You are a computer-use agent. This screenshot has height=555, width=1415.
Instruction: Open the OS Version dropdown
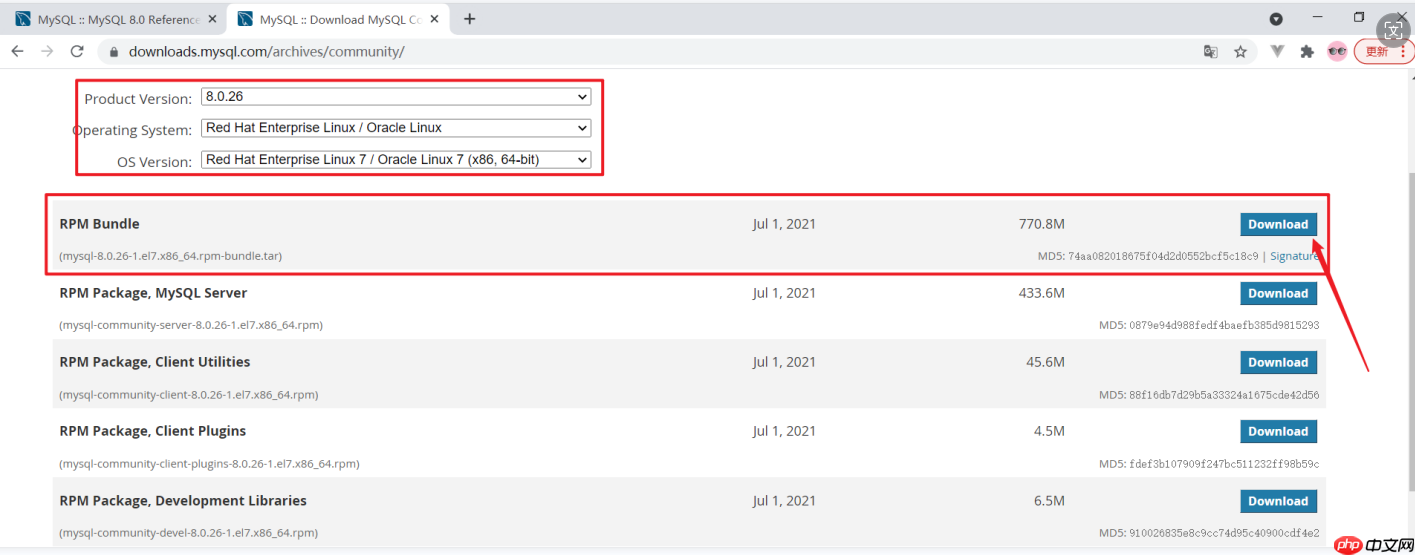[x=396, y=159]
